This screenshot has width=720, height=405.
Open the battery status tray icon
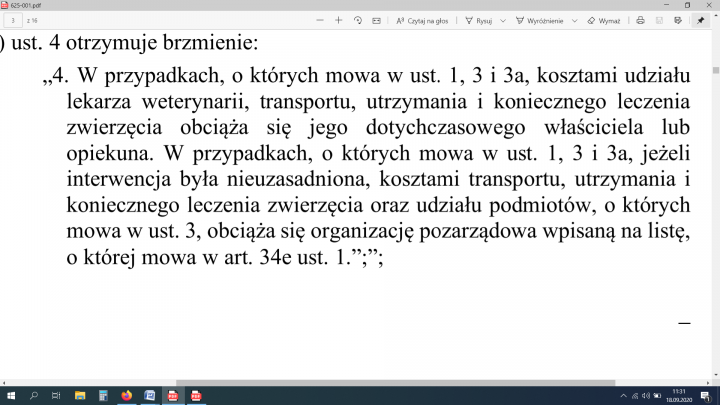click(x=657, y=396)
